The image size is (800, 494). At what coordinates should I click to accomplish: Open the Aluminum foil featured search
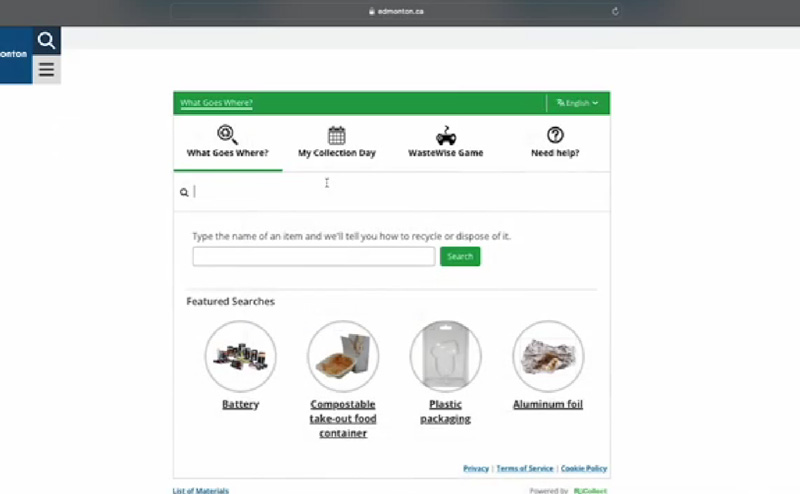[x=548, y=404]
